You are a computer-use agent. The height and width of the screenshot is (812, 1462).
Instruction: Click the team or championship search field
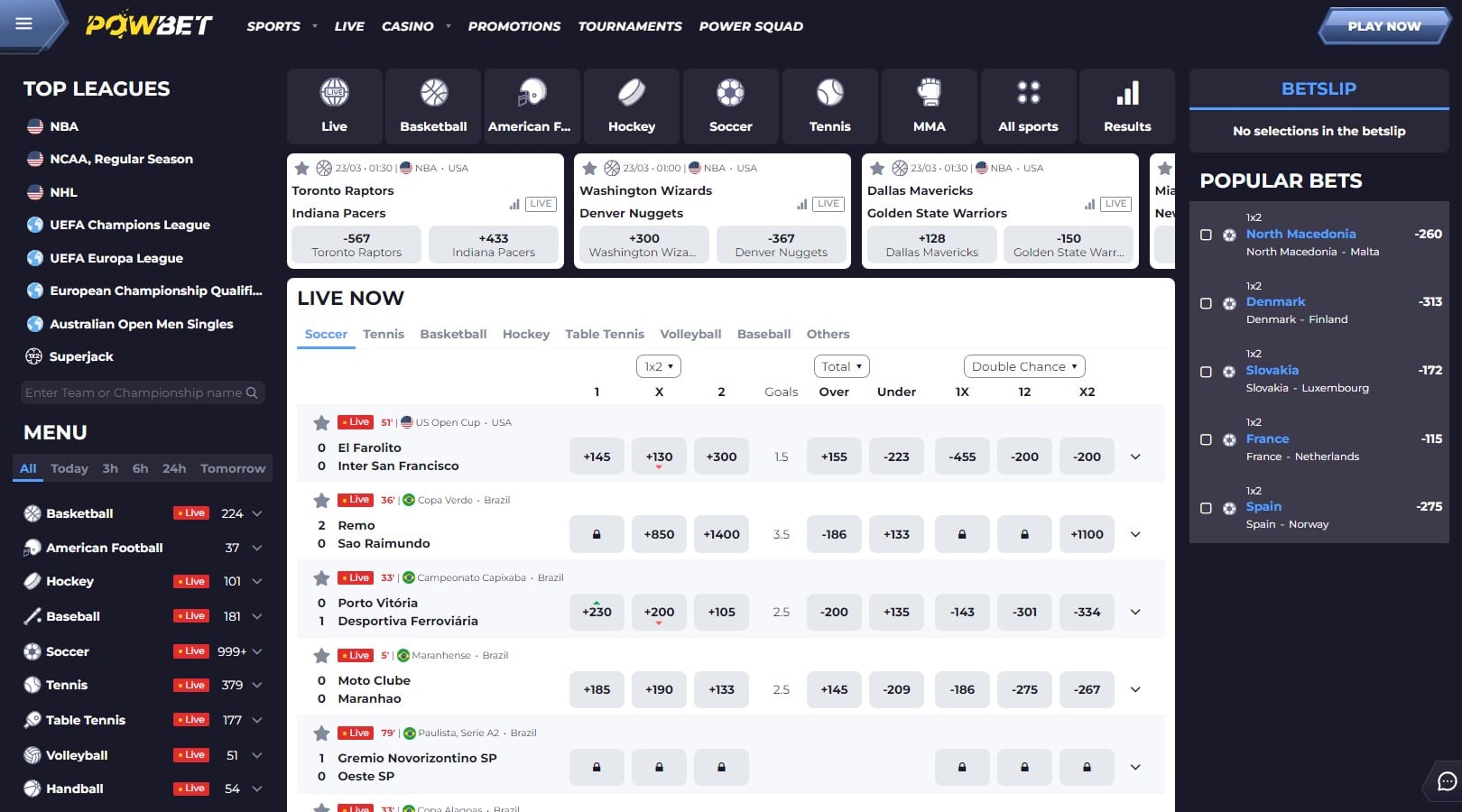[143, 392]
